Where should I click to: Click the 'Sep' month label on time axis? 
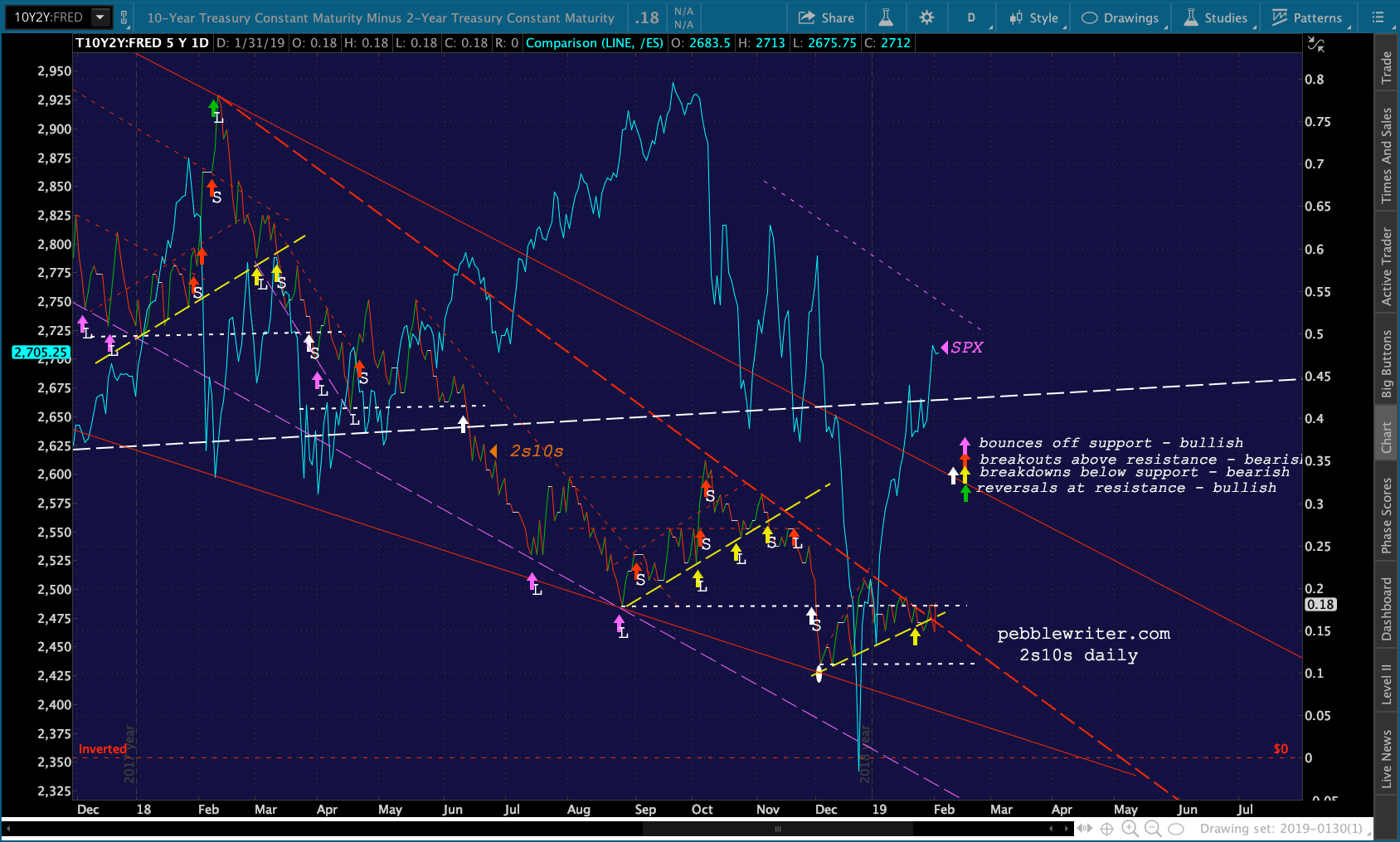point(645,810)
